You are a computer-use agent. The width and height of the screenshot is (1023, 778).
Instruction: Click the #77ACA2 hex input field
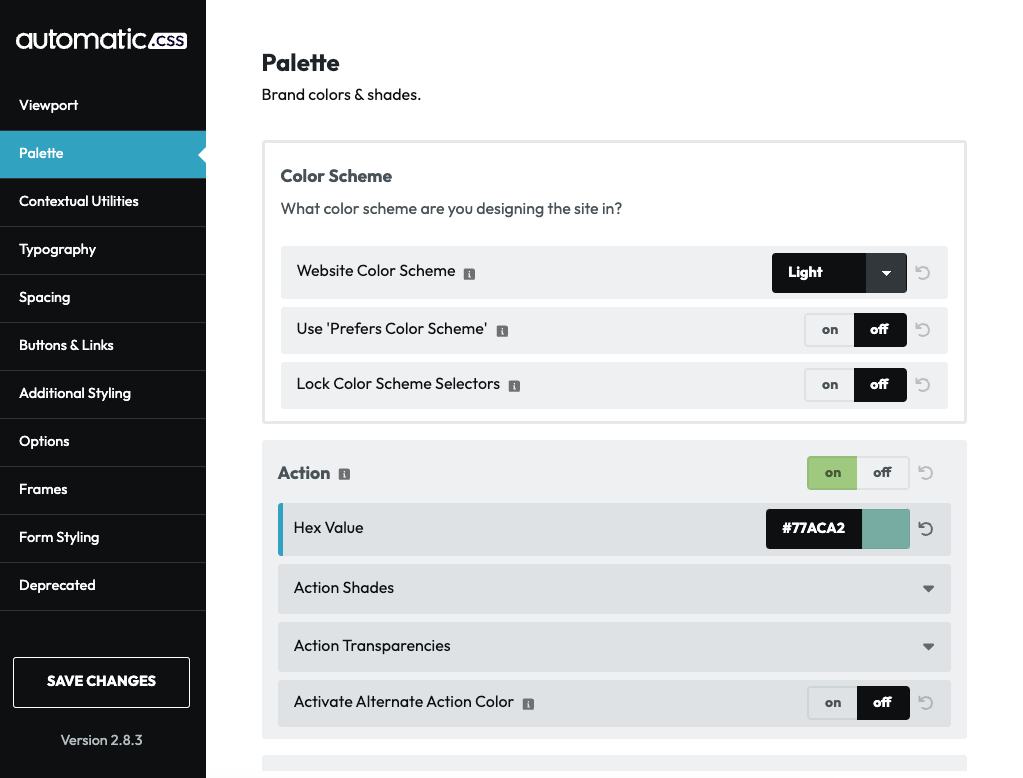point(814,529)
